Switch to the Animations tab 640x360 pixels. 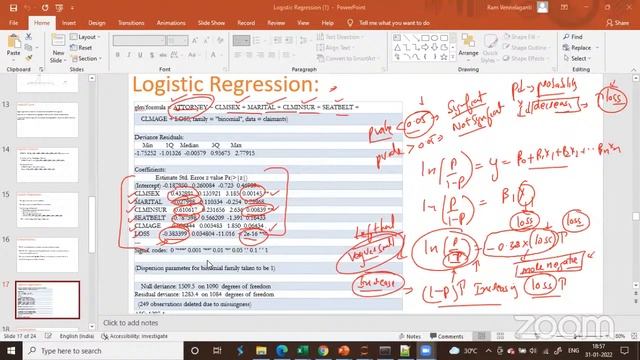(x=171, y=23)
